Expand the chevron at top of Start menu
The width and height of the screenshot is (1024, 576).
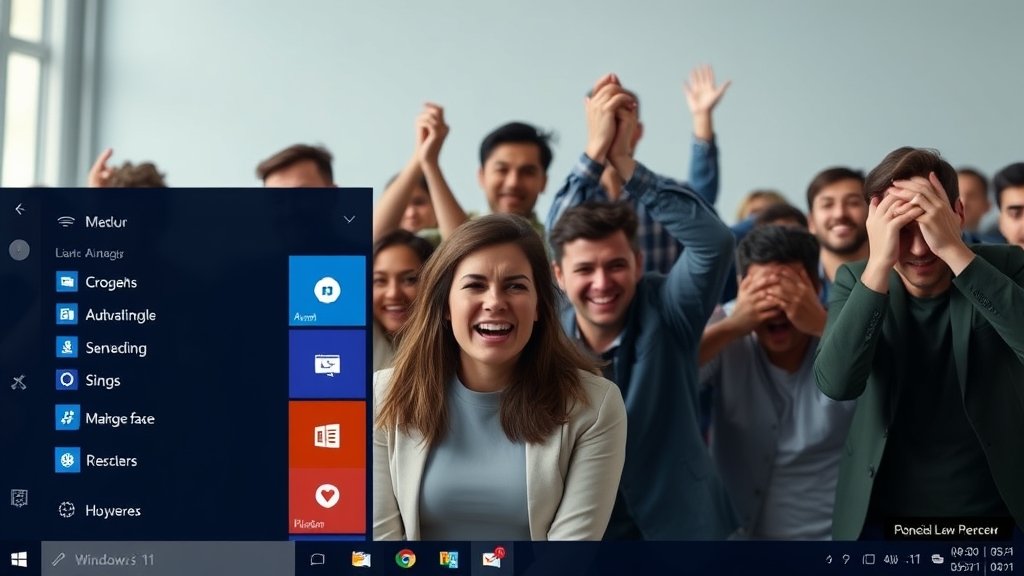coord(349,218)
